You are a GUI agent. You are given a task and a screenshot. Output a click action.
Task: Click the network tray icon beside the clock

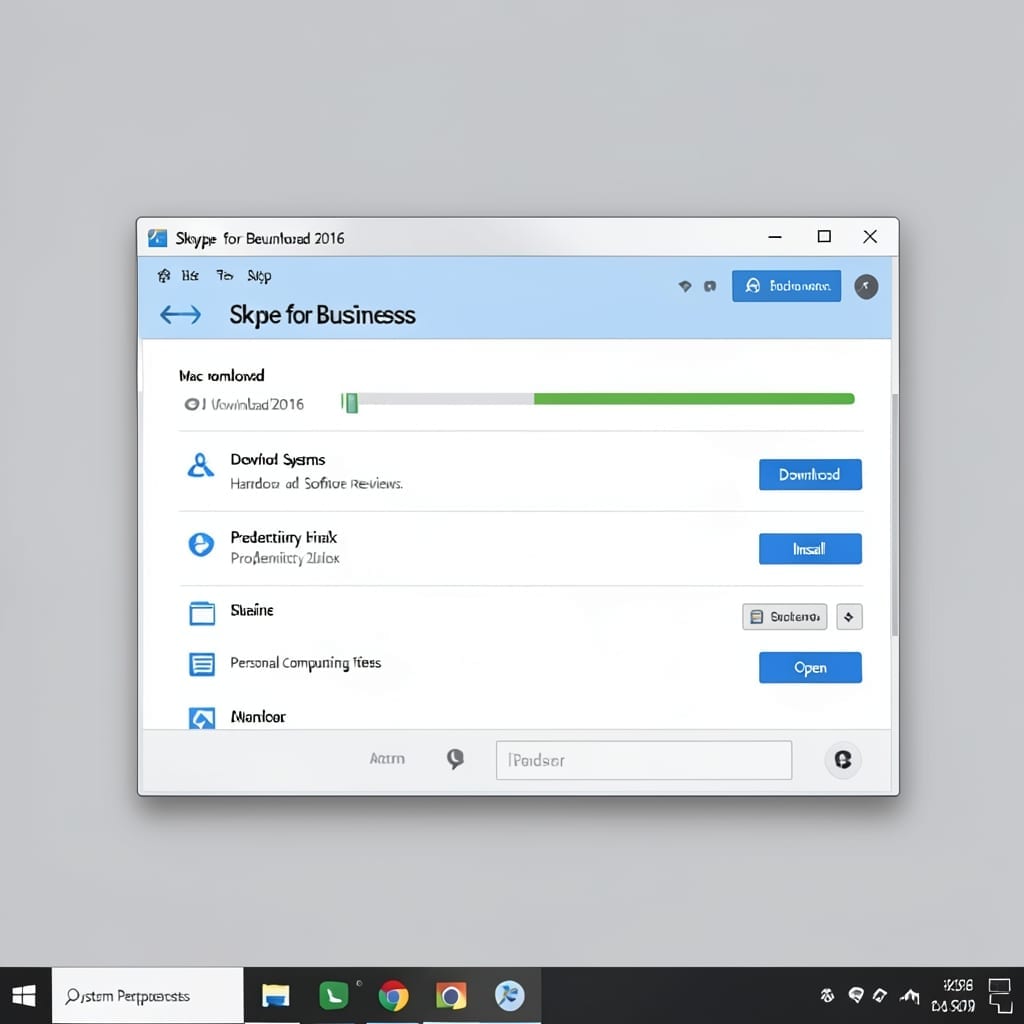(909, 996)
